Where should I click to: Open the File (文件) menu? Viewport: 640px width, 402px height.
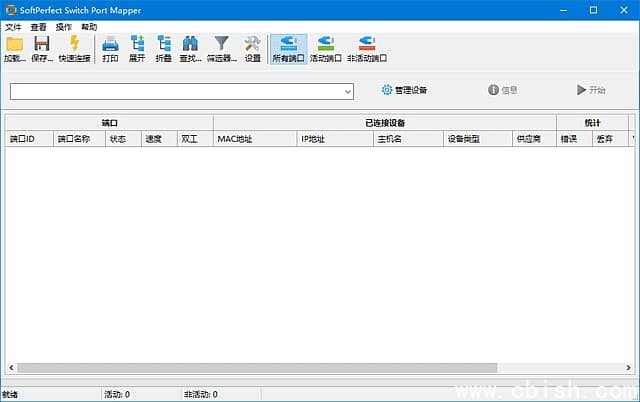coord(13,27)
